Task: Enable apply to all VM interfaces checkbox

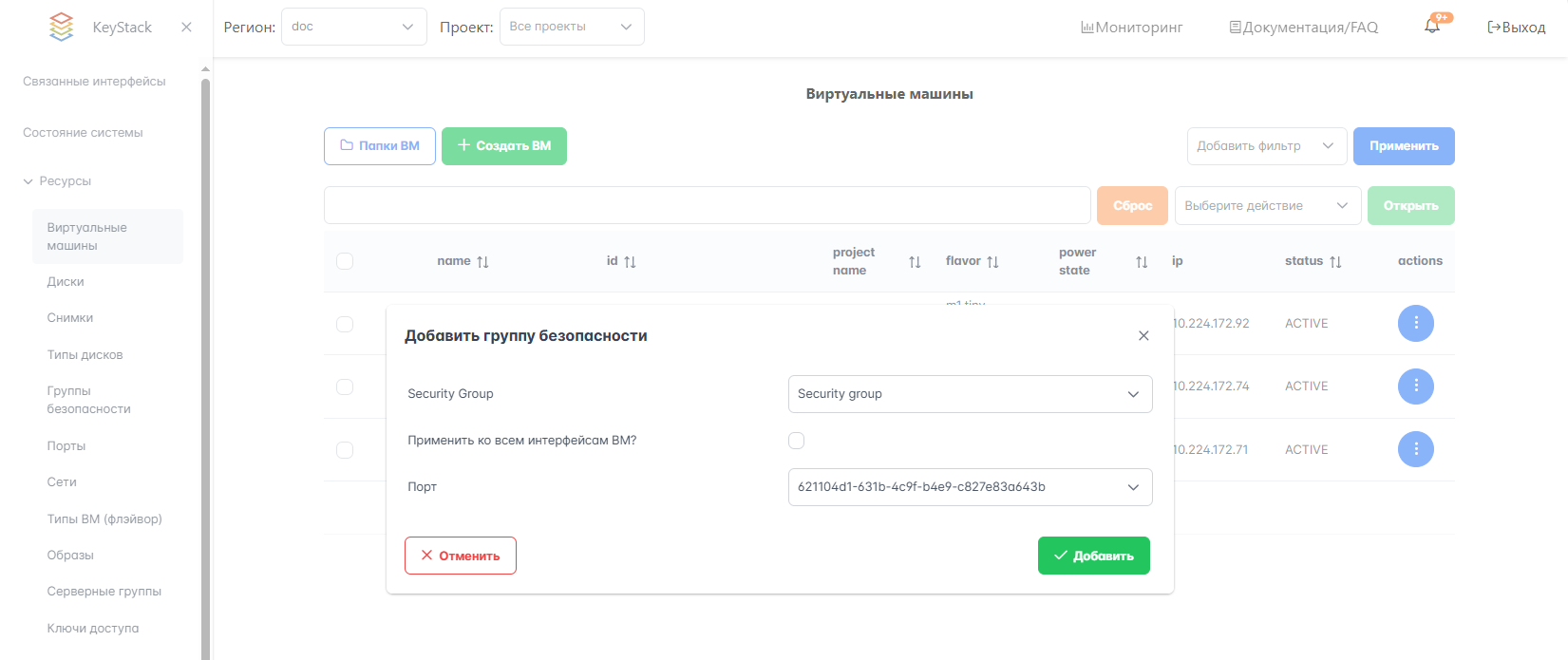Action: (x=796, y=441)
